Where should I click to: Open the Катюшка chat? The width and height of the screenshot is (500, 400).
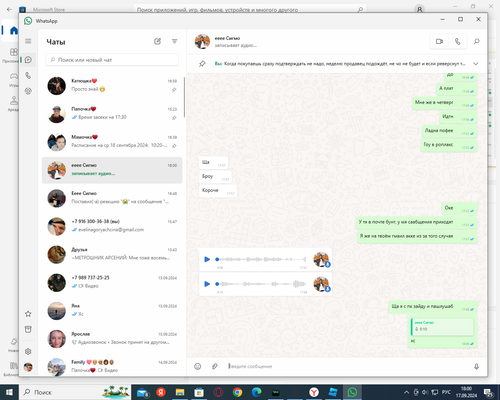coord(112,86)
